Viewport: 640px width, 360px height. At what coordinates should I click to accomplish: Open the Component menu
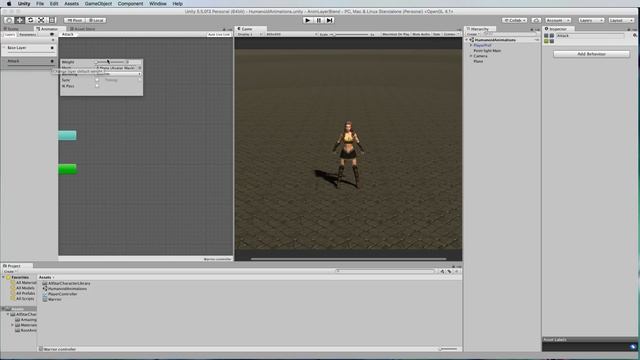tap(130, 4)
